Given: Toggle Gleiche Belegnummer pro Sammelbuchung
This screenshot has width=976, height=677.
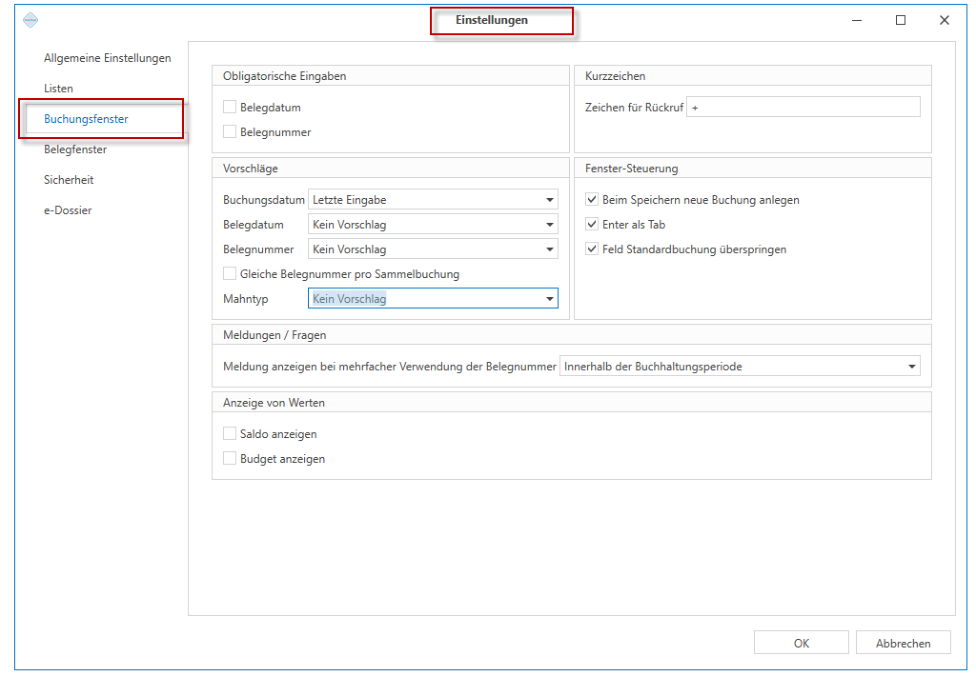Looking at the screenshot, I should click(x=230, y=274).
